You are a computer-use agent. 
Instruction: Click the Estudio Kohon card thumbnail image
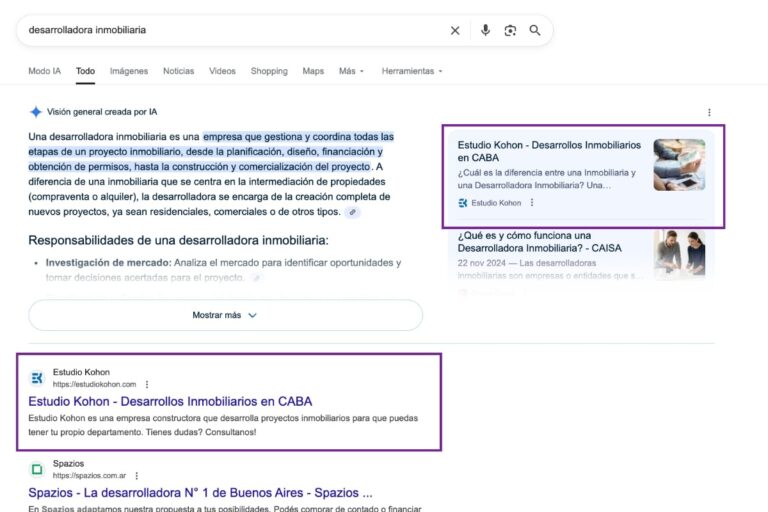tap(679, 165)
